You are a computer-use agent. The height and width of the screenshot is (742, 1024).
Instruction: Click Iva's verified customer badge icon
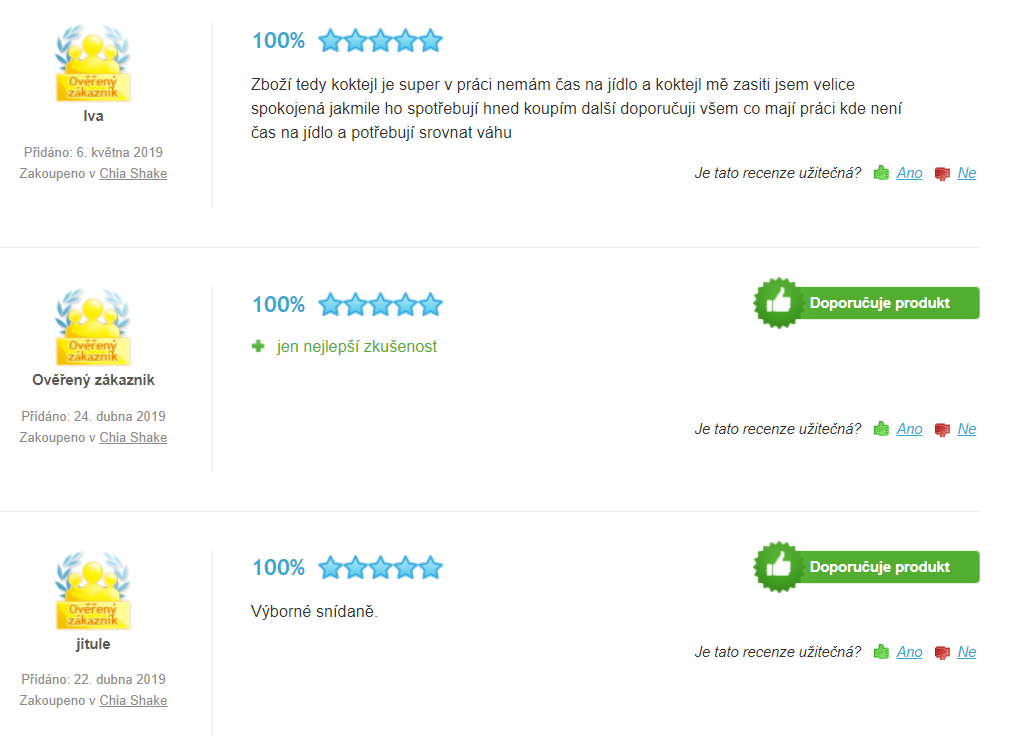coord(93,63)
